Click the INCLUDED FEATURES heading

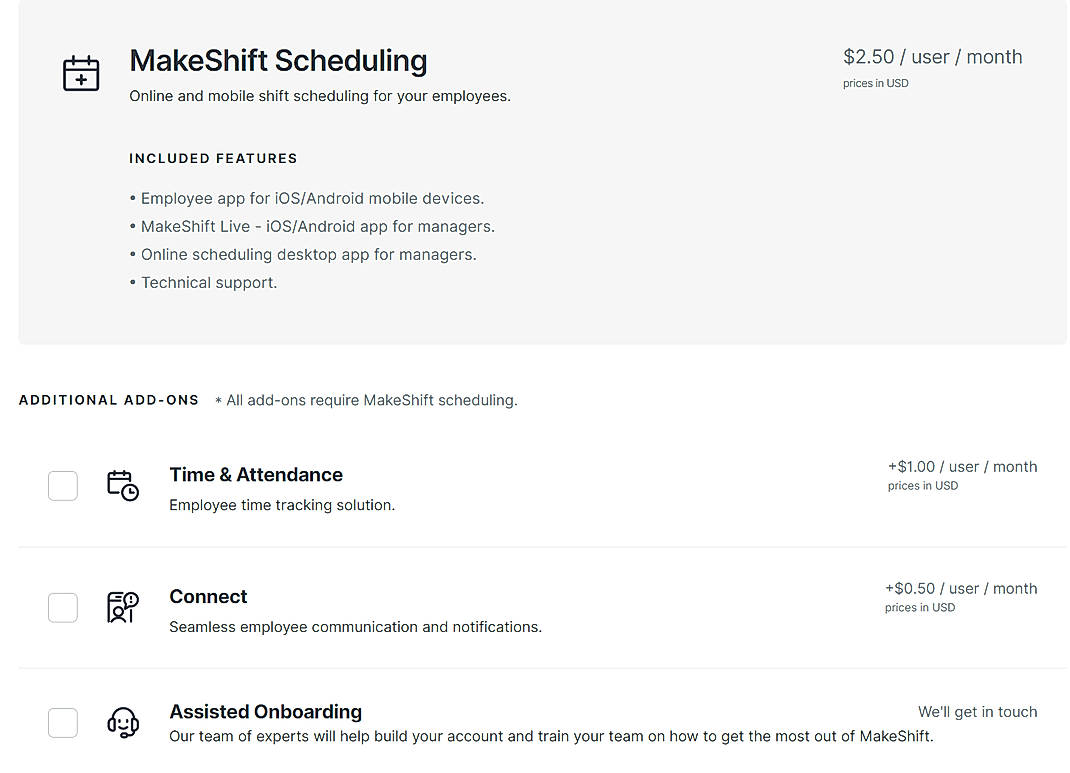coord(212,158)
